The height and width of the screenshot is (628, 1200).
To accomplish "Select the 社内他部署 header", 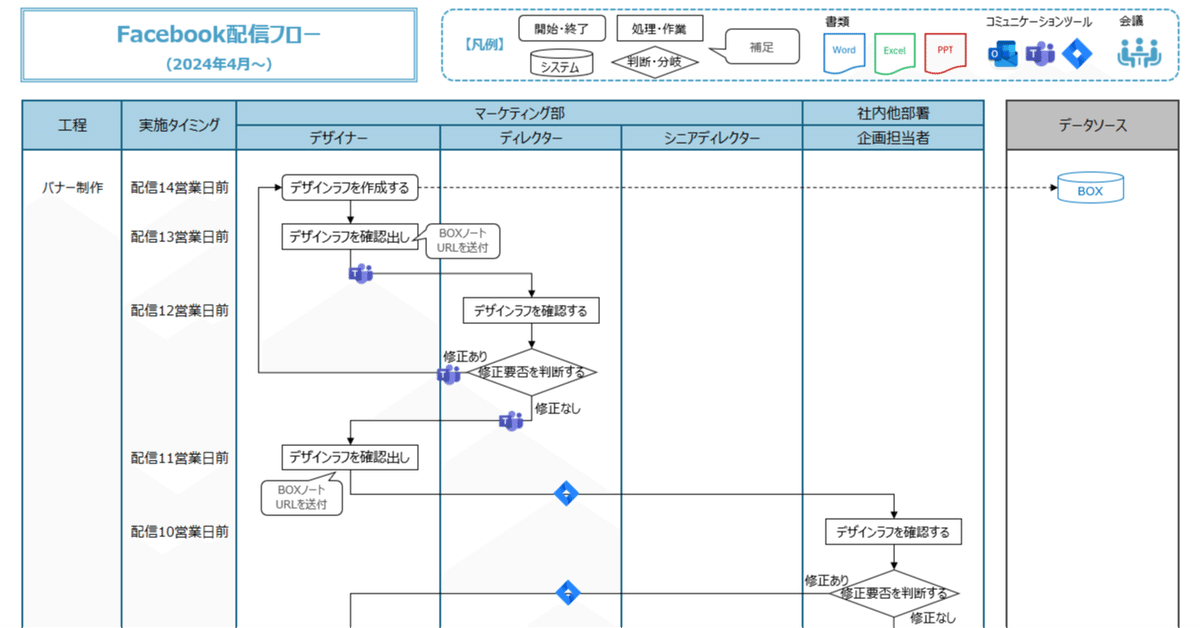I will (x=894, y=113).
